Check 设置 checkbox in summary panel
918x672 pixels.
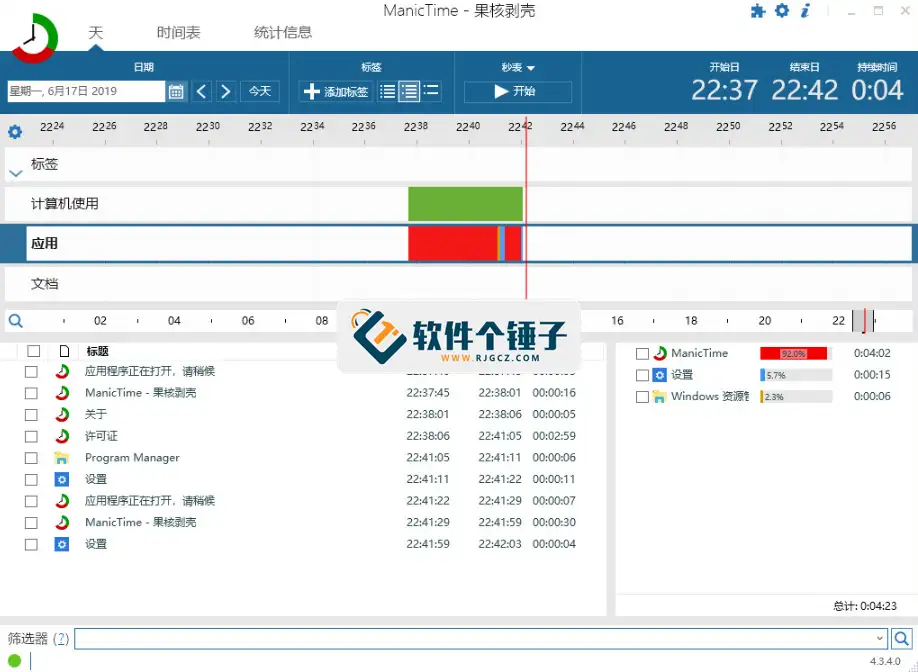tap(642, 375)
